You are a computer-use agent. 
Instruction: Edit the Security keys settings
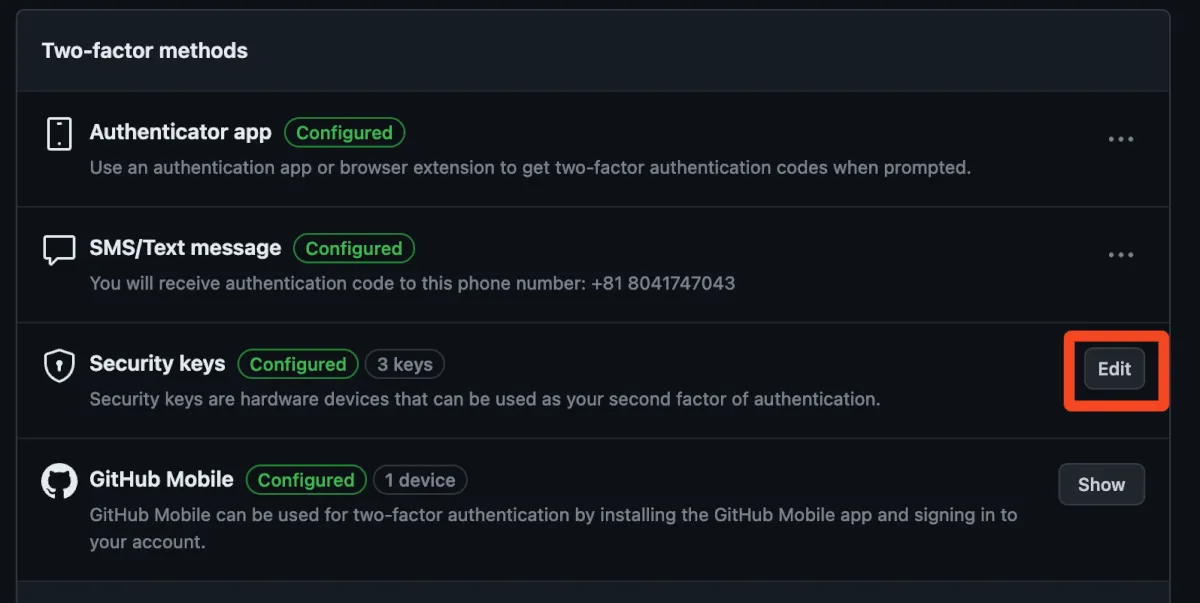[1114, 369]
